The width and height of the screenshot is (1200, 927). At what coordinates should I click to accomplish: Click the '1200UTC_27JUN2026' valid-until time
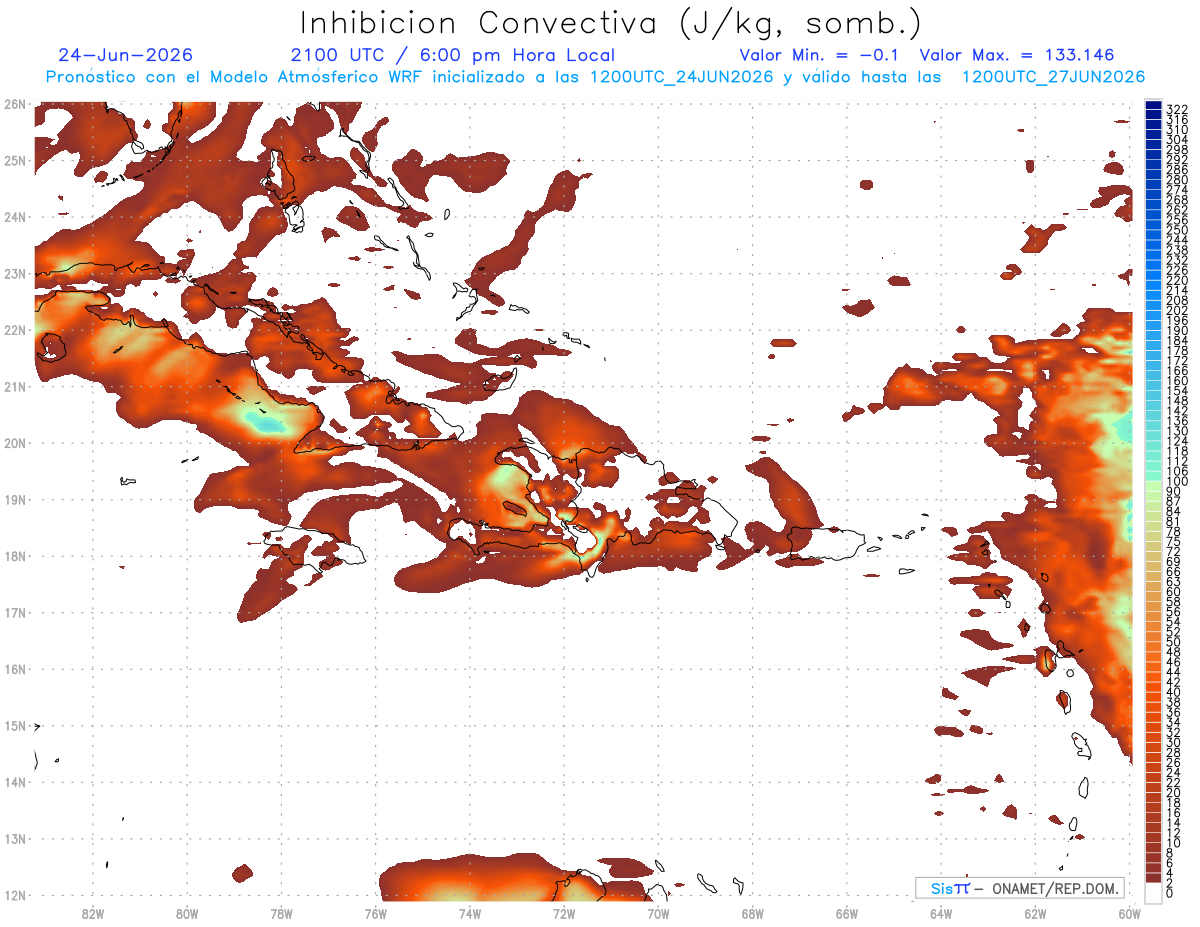(x=1053, y=77)
